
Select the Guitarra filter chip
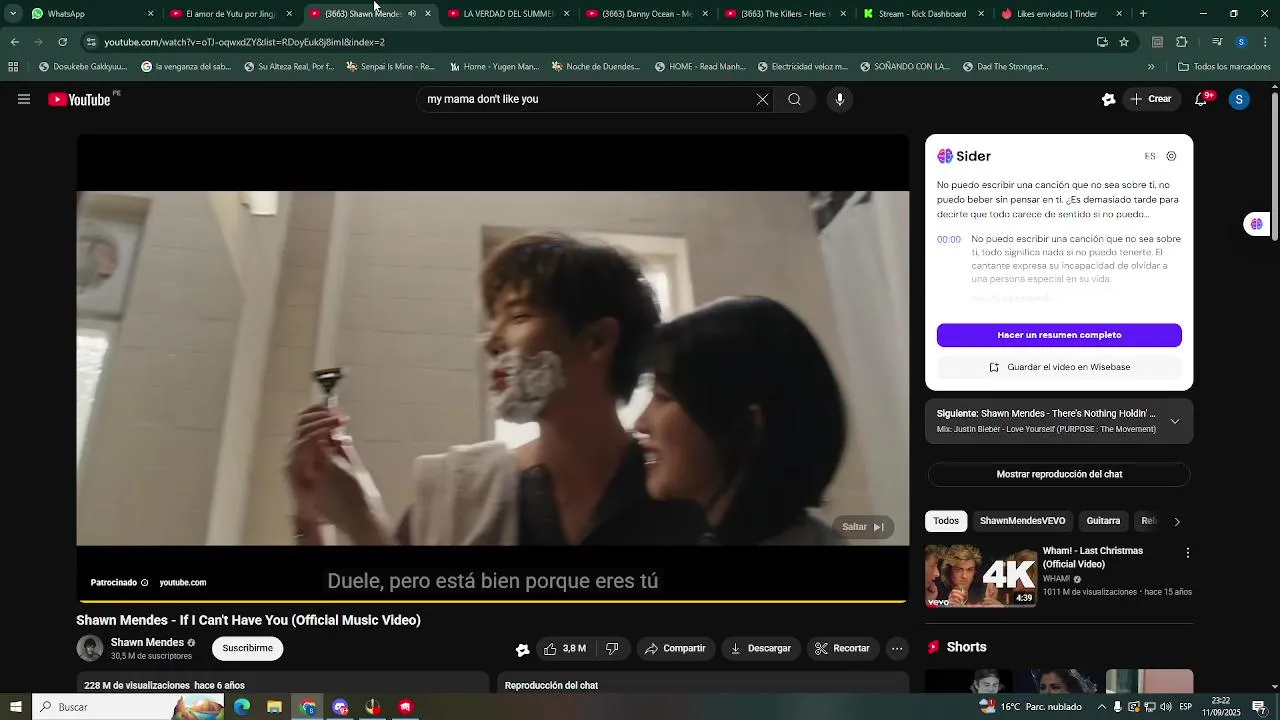(x=1103, y=521)
